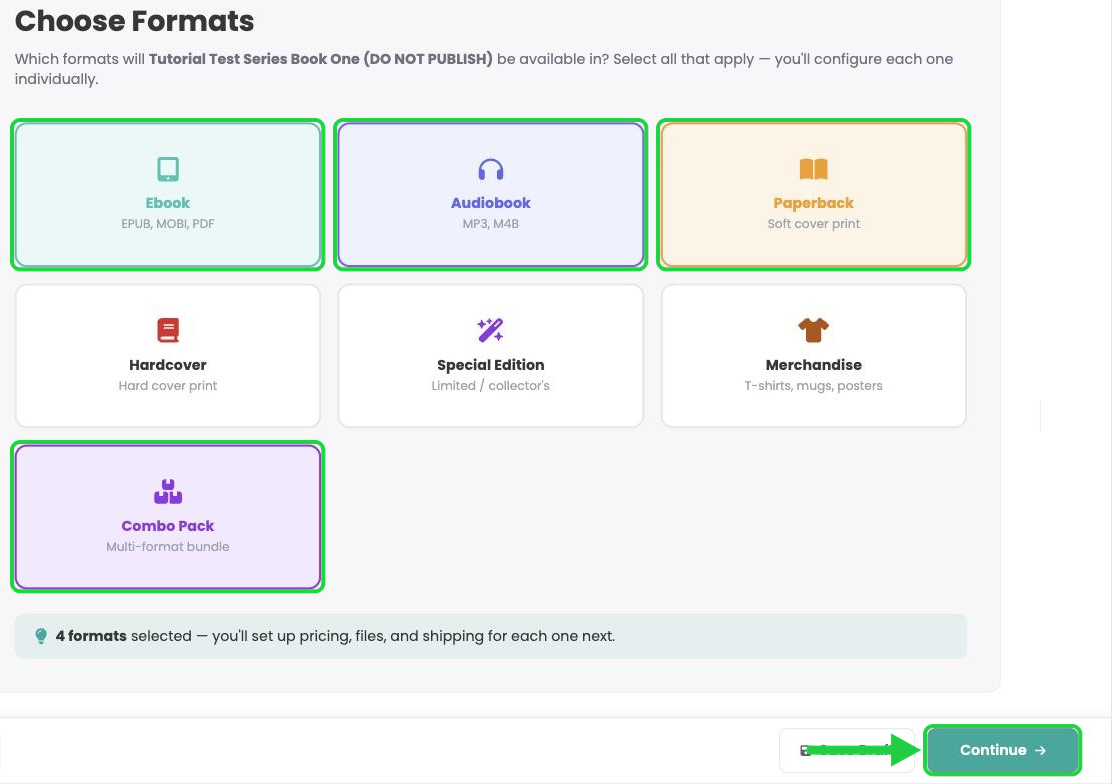
Task: Toggle off the Paperback format card
Action: point(813,194)
